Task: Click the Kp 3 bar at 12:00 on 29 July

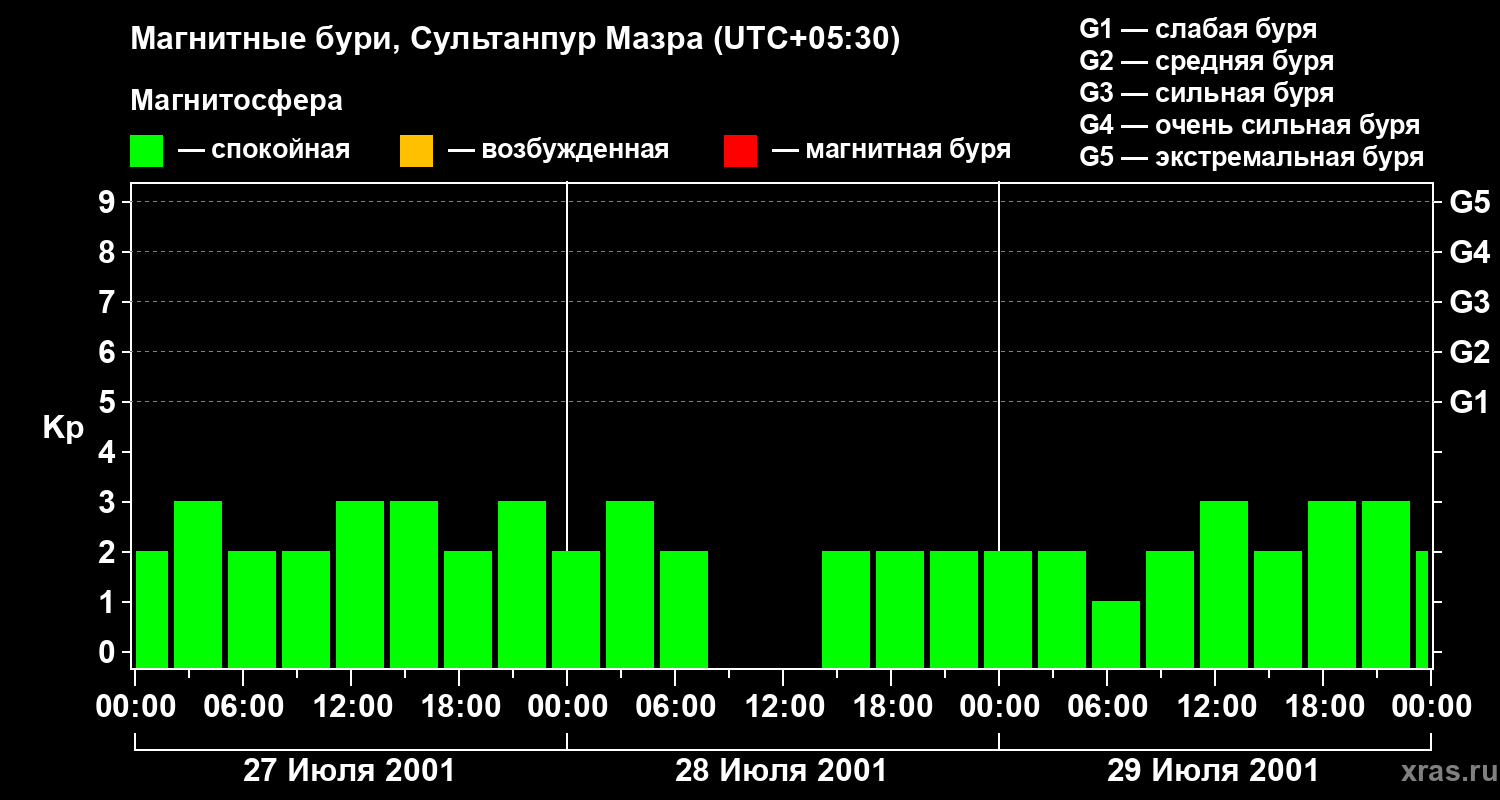Action: click(x=1224, y=584)
